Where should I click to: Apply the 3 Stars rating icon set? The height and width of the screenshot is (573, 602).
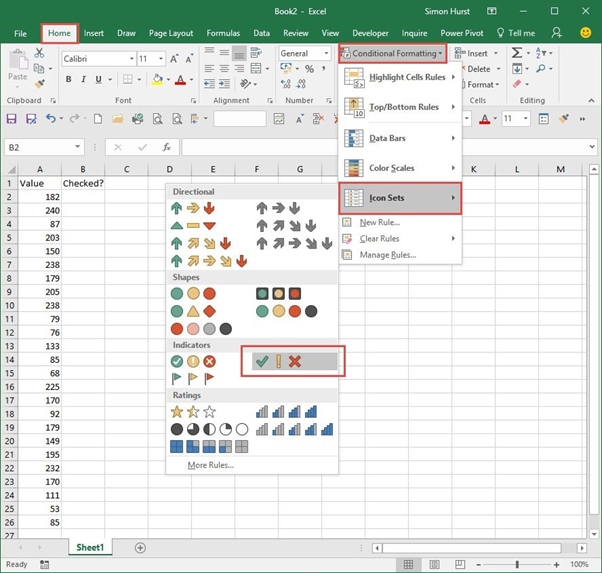[193, 411]
